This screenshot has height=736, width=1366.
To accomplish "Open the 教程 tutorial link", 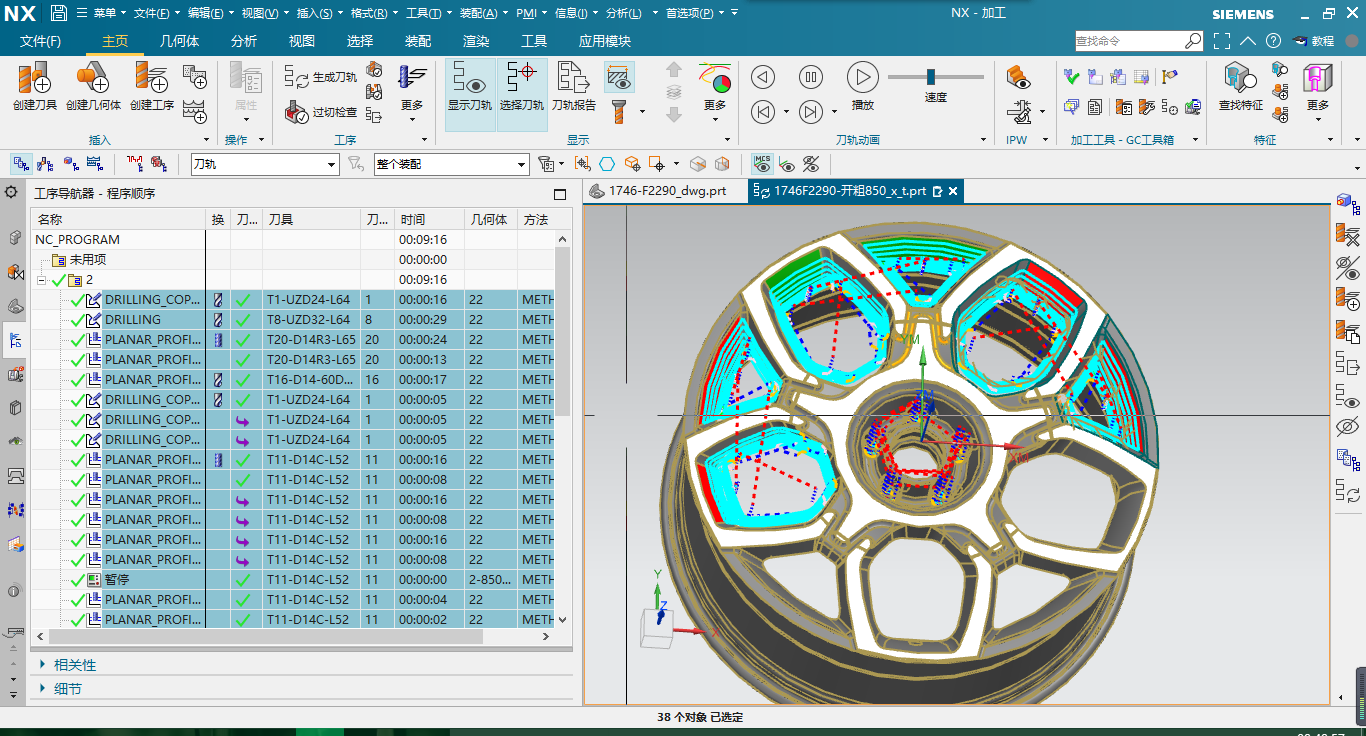I will pyautogui.click(x=1314, y=41).
